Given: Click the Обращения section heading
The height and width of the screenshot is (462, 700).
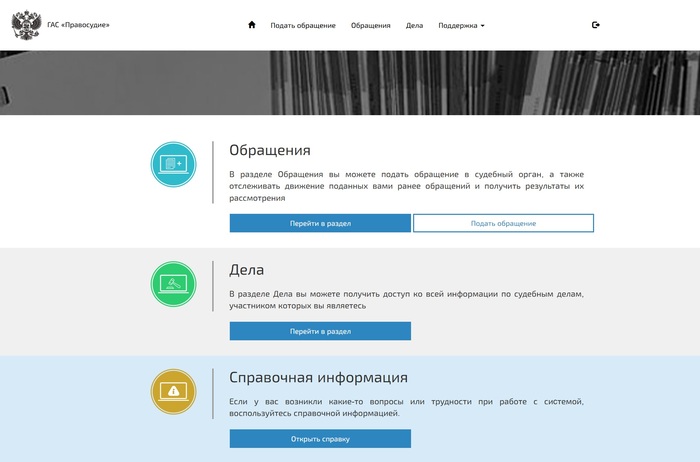Looking at the screenshot, I should 270,150.
